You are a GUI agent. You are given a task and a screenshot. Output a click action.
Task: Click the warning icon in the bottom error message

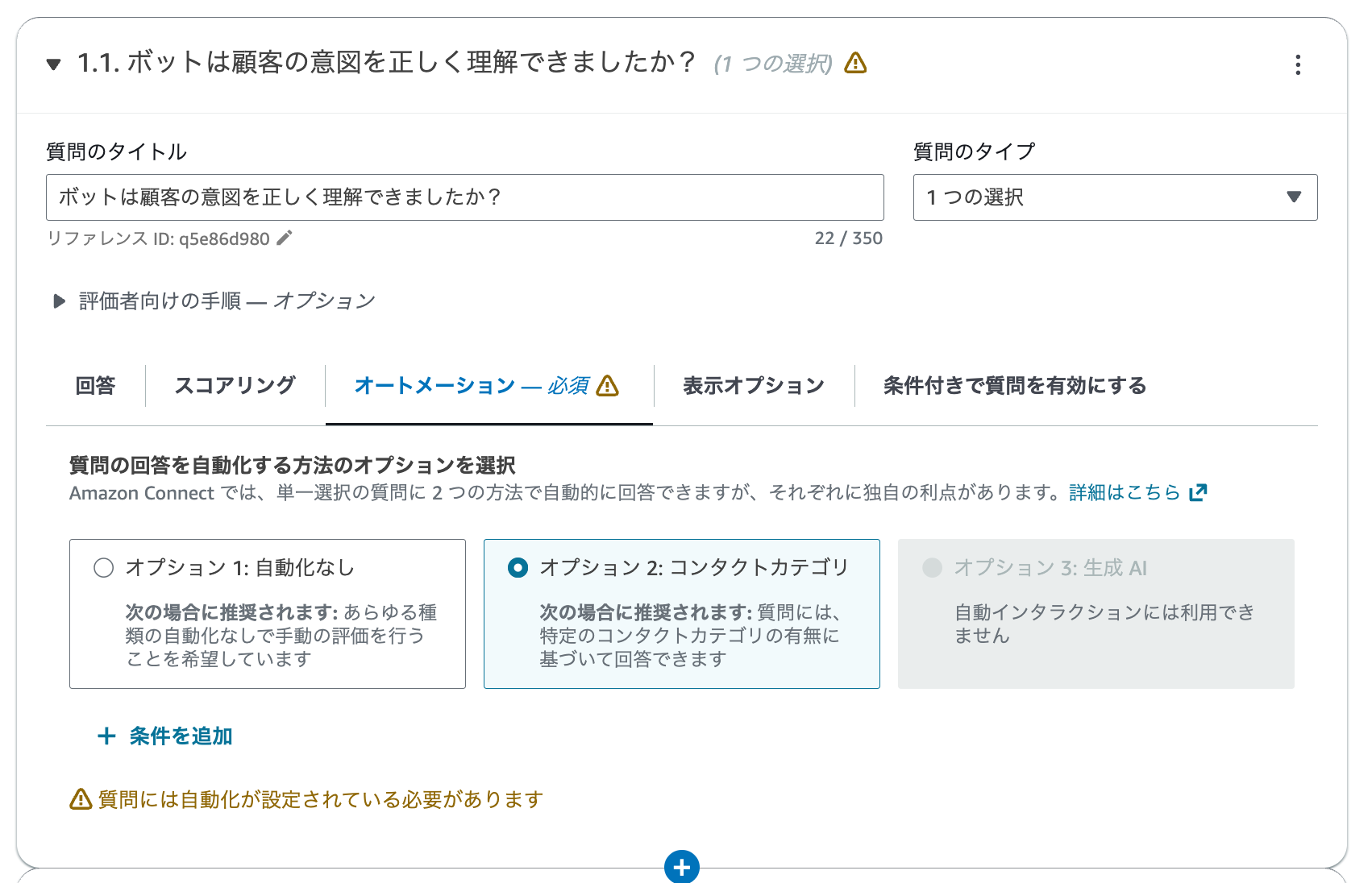(80, 798)
